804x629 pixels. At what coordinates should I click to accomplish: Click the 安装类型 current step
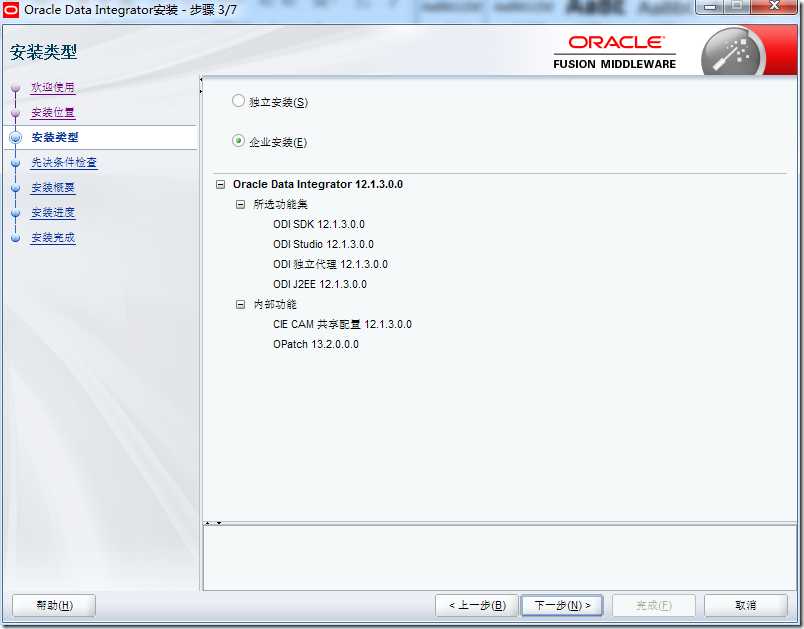(55, 137)
